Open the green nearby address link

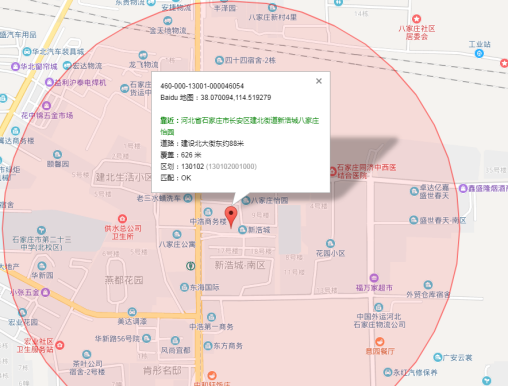pyautogui.click(x=239, y=126)
